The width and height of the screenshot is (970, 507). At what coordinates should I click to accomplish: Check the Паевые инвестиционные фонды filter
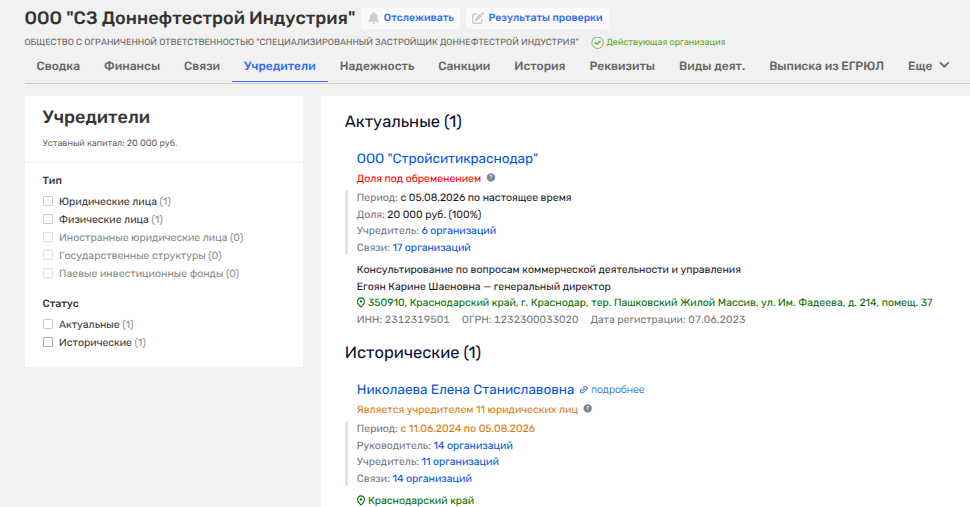point(48,273)
